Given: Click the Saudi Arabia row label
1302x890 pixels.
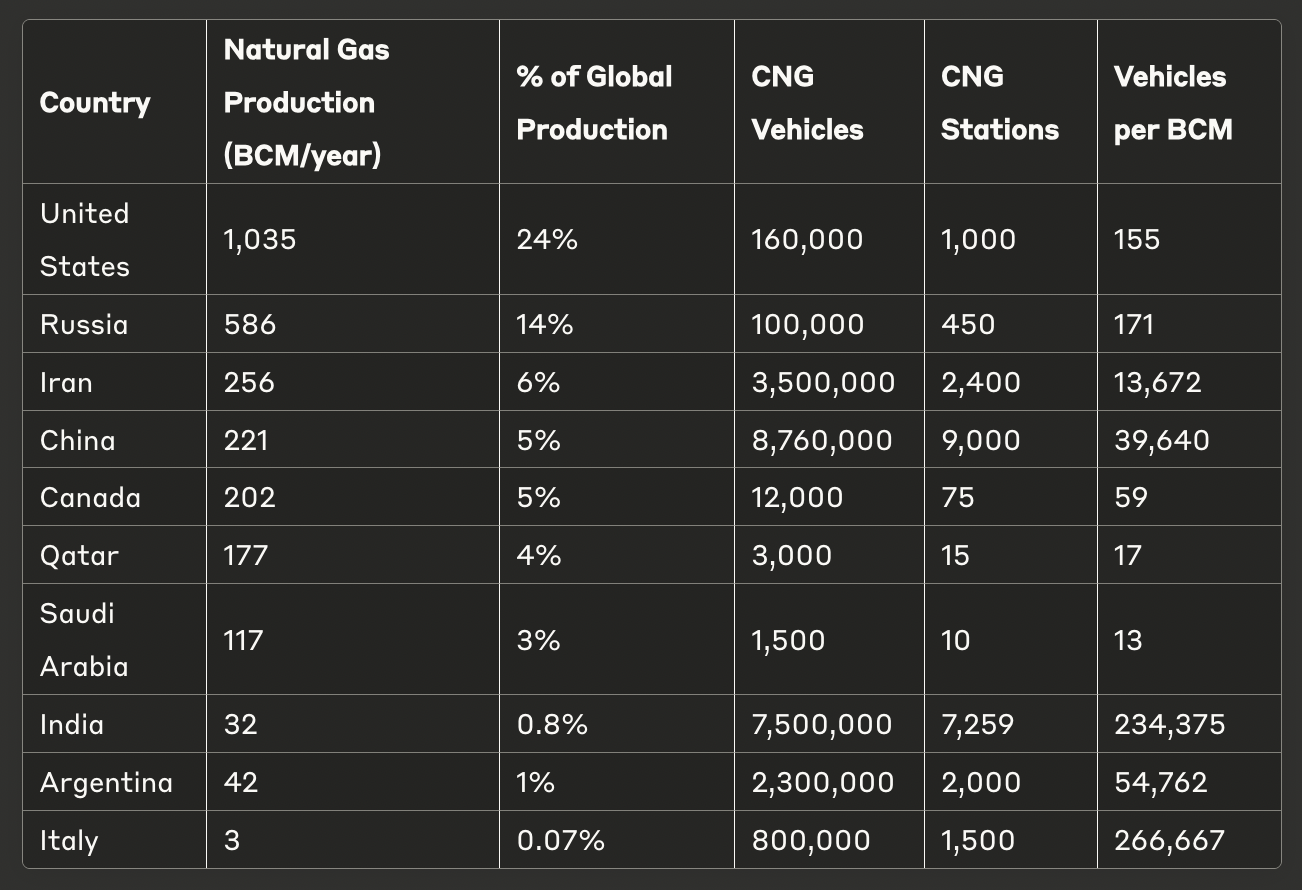Looking at the screenshot, I should click(x=84, y=640).
